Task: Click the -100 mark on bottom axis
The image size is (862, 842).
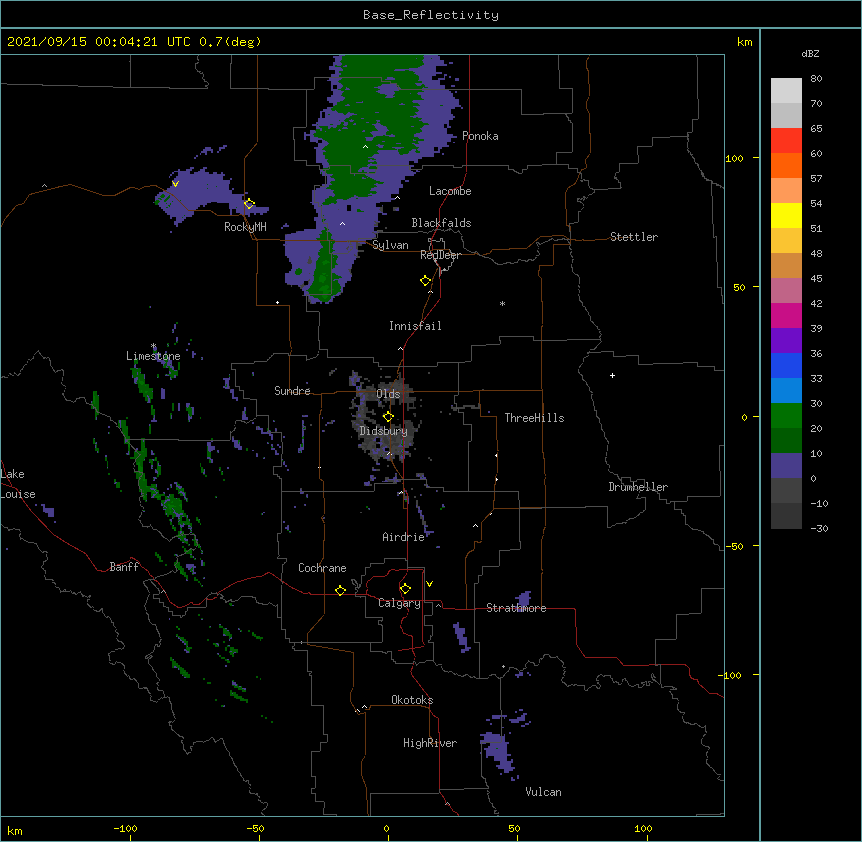Action: point(125,828)
